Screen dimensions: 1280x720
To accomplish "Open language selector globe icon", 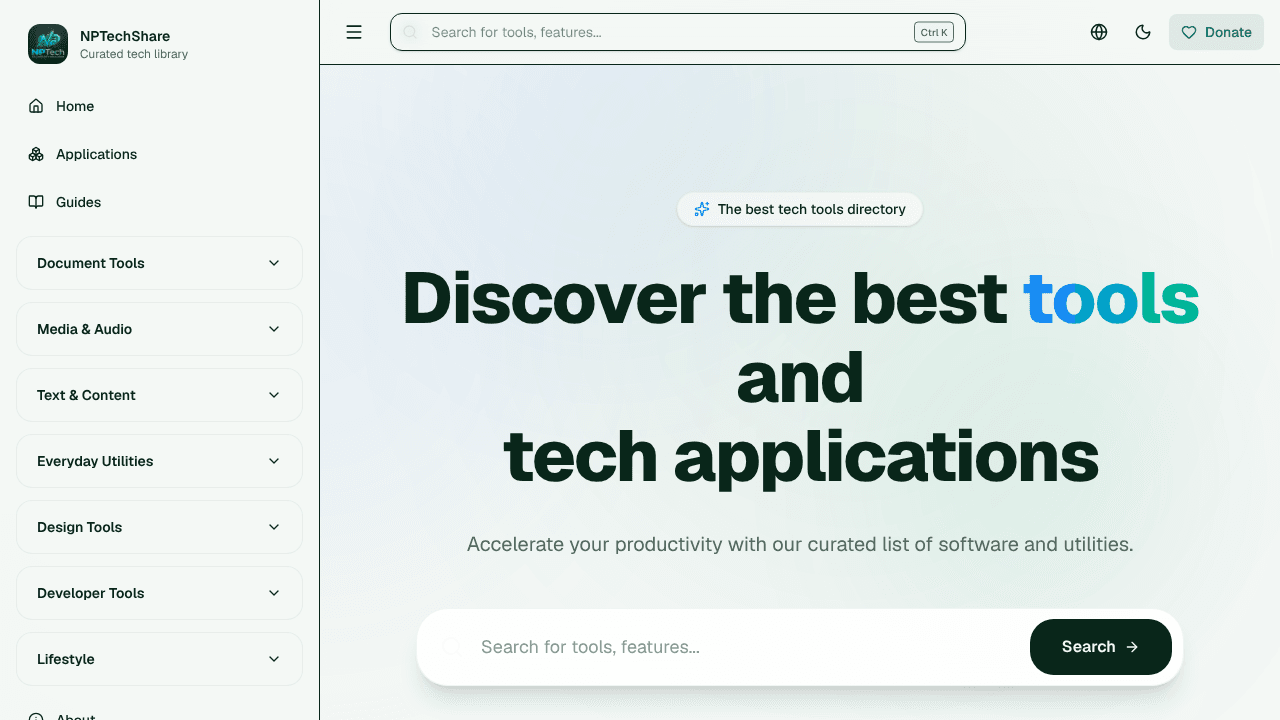I will [x=1099, y=32].
